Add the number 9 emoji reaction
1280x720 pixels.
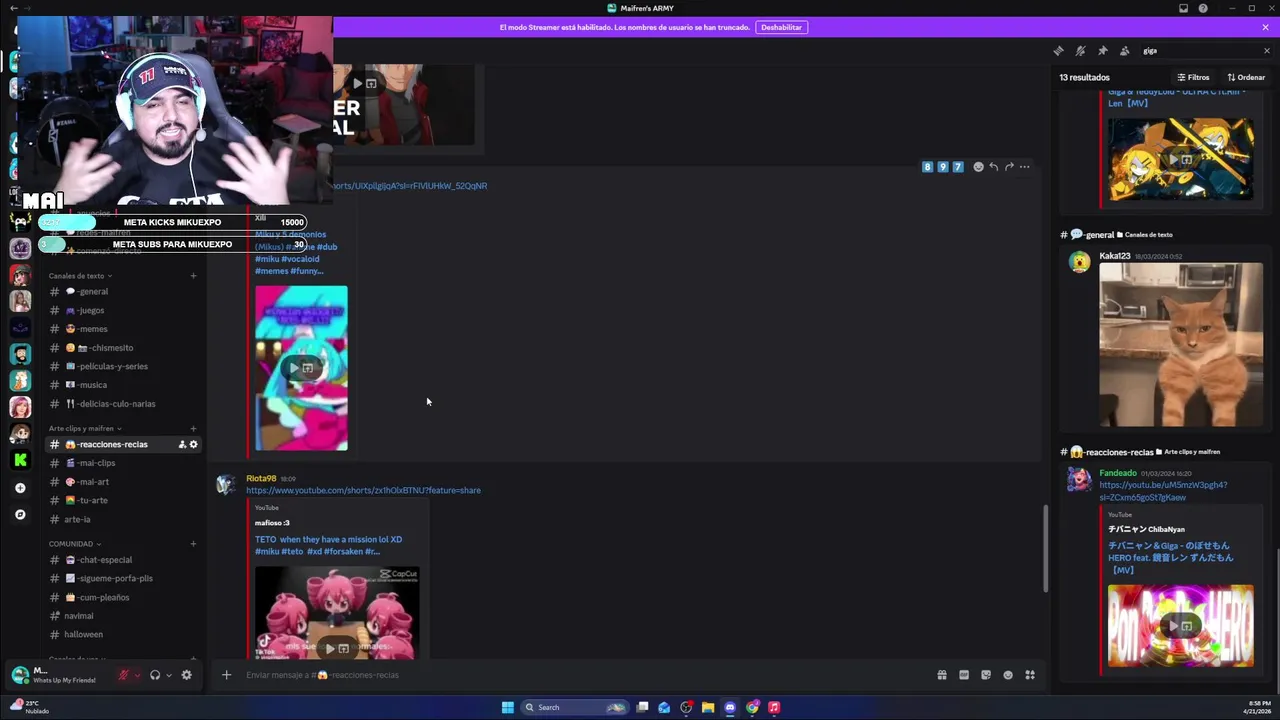tap(942, 167)
